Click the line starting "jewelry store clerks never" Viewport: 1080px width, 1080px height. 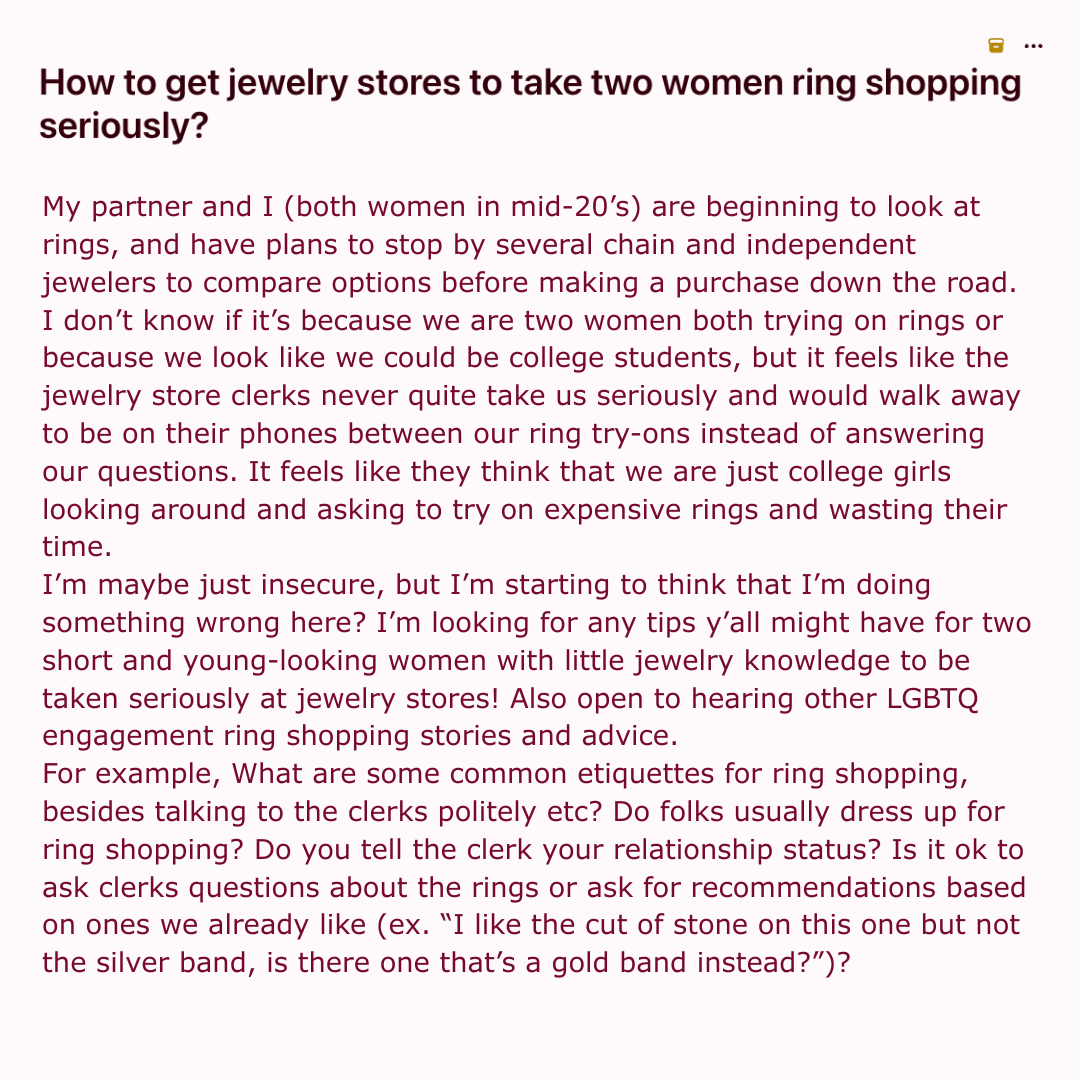531,396
